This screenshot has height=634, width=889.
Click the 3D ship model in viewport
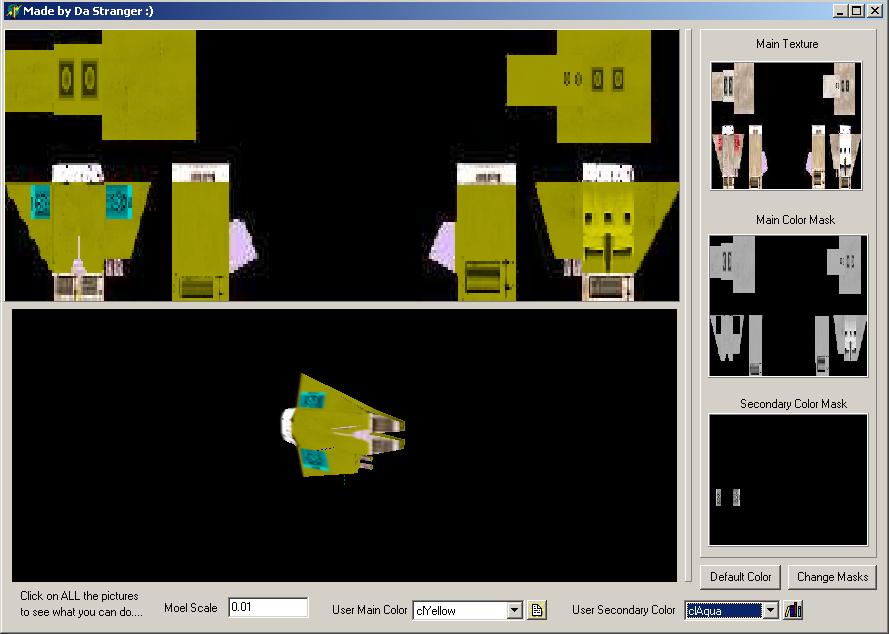pyautogui.click(x=343, y=425)
